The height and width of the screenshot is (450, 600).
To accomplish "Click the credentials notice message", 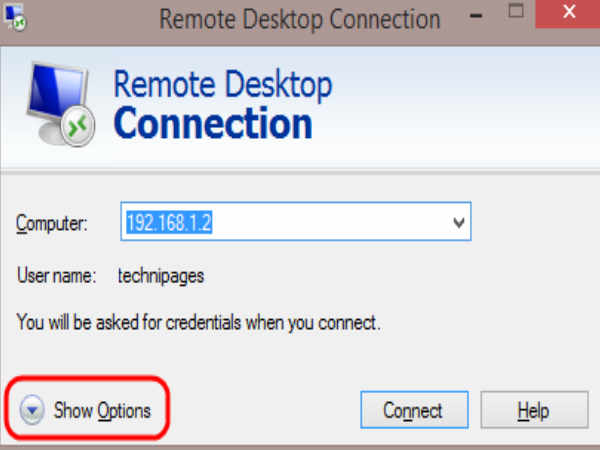I will [199, 323].
